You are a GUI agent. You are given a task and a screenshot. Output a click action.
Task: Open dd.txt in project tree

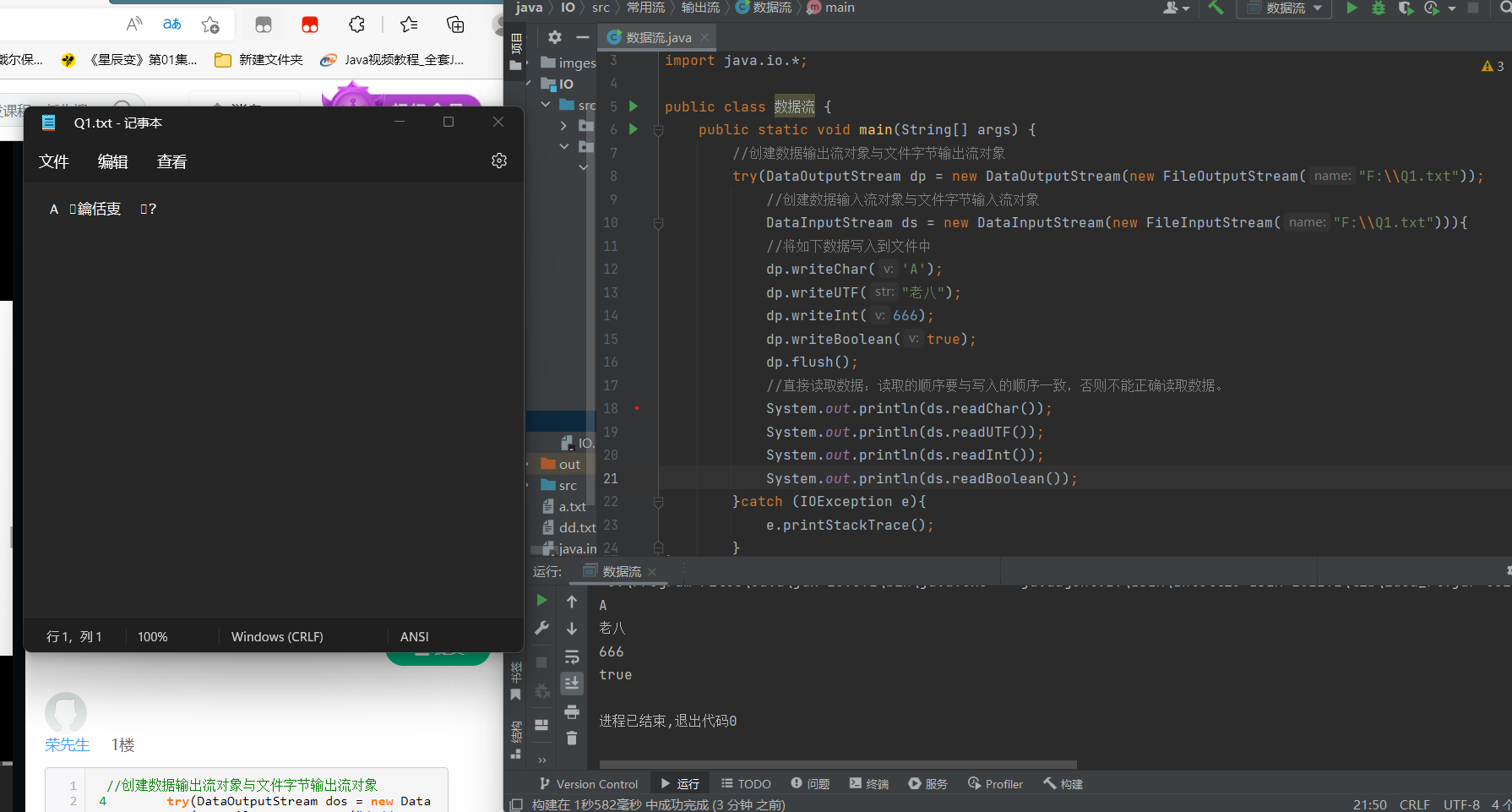569,527
